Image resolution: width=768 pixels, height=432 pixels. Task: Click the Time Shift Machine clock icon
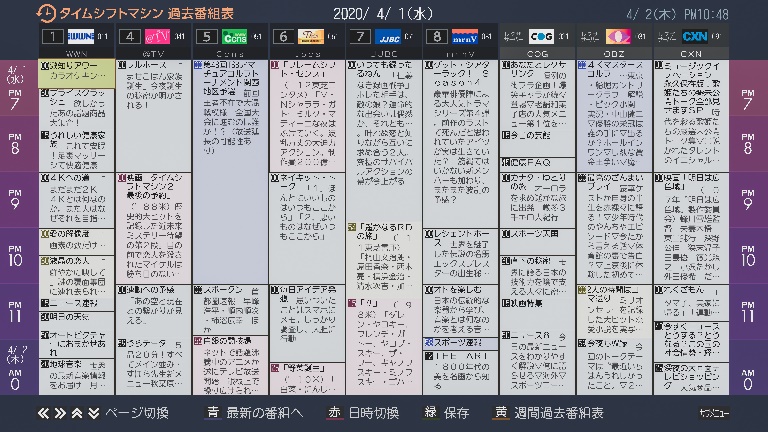click(46, 13)
